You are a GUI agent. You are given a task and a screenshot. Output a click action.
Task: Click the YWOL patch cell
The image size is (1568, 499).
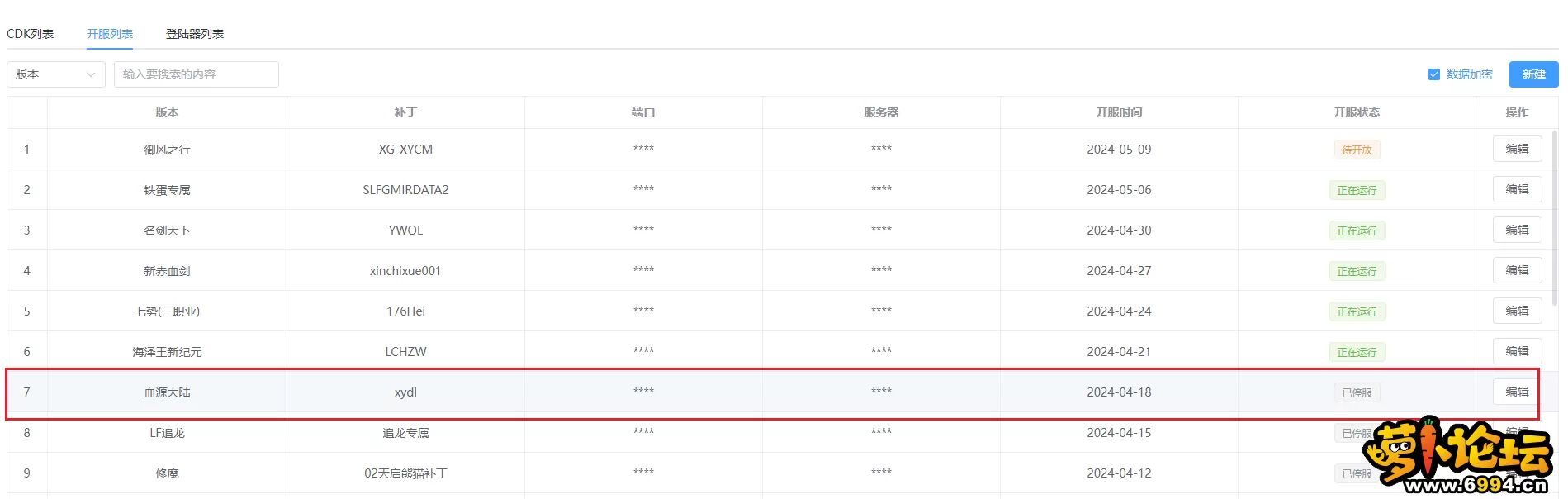click(x=405, y=230)
